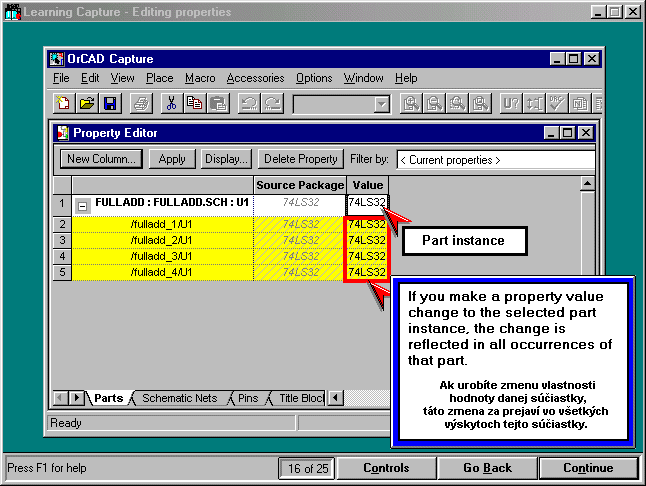Click the Continue button
This screenshot has height=486, width=646.
(588, 468)
